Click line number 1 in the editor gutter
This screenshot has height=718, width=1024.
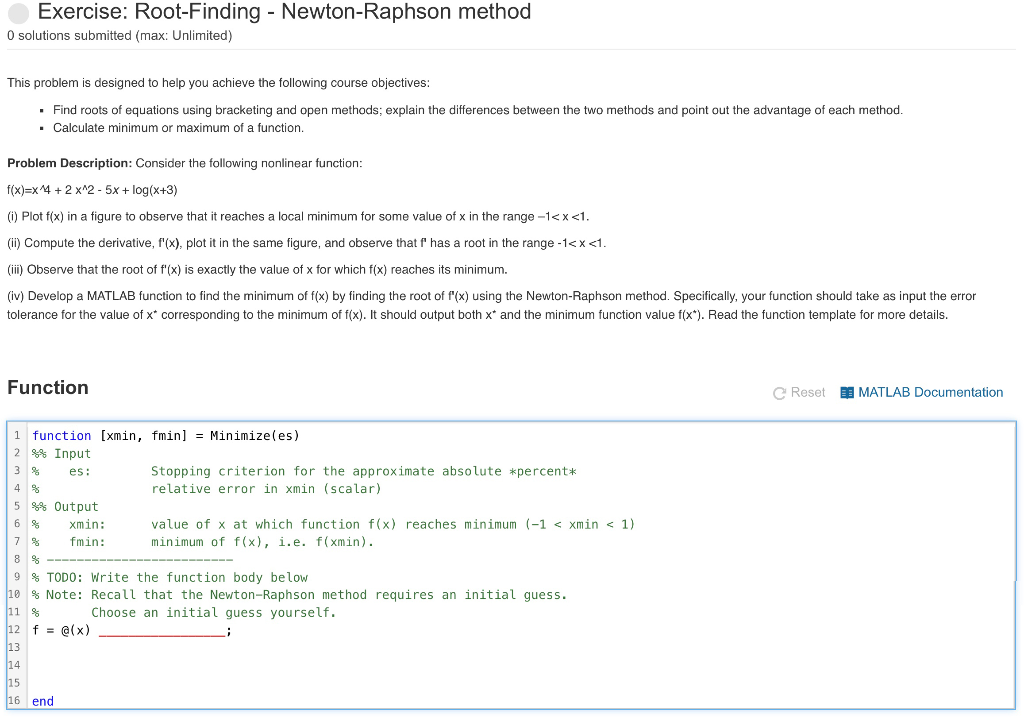click(17, 436)
